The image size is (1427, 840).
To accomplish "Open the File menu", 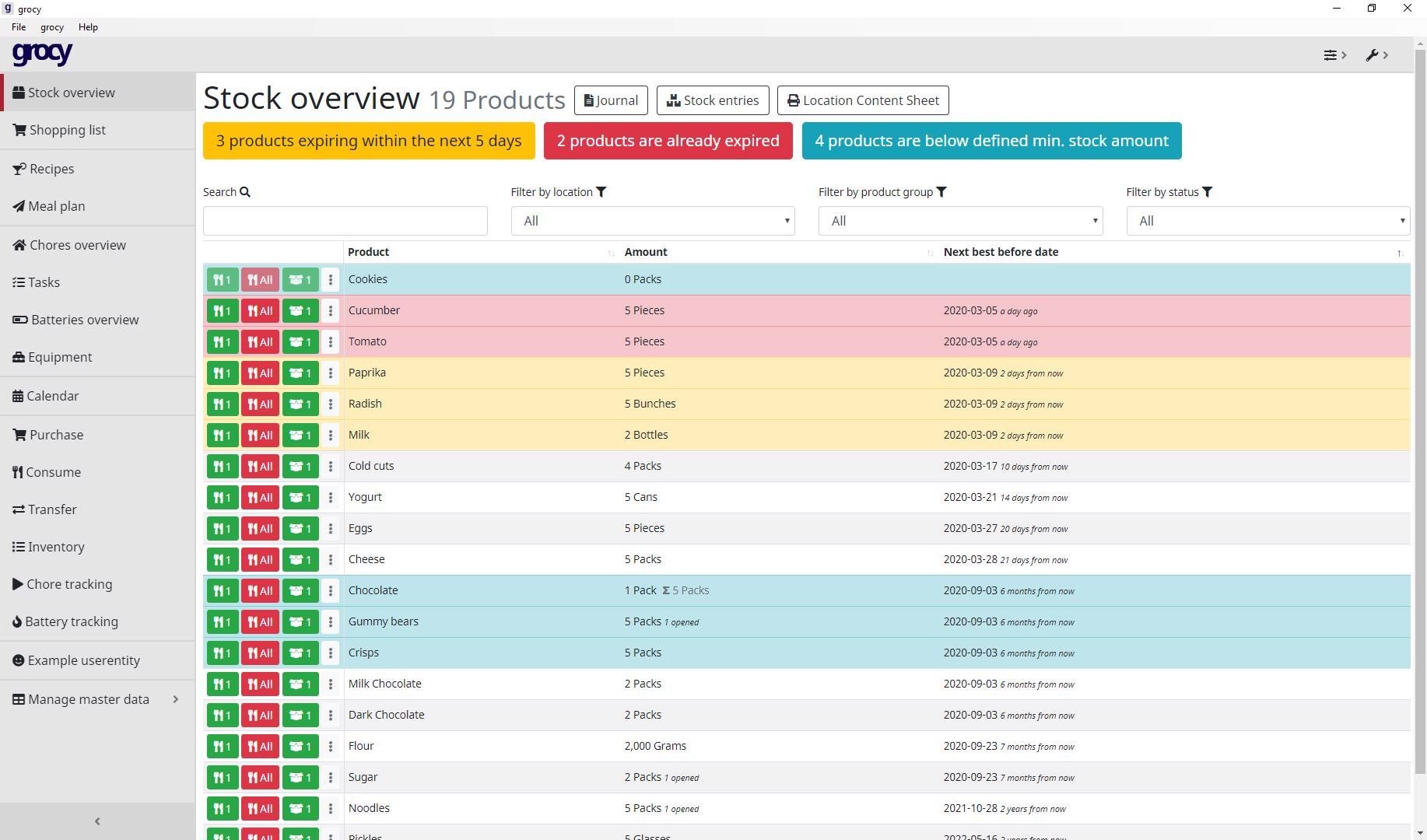I will tap(18, 26).
